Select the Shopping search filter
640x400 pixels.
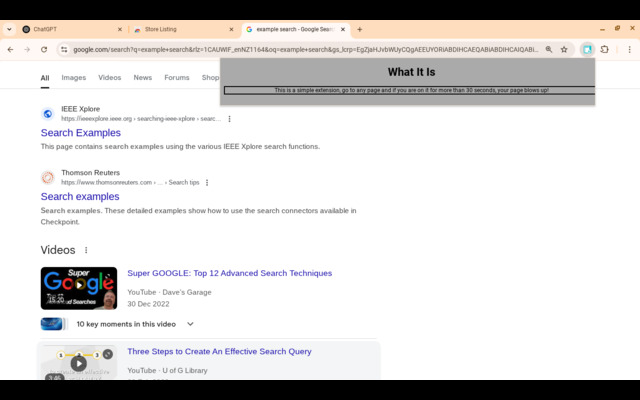(x=210, y=78)
